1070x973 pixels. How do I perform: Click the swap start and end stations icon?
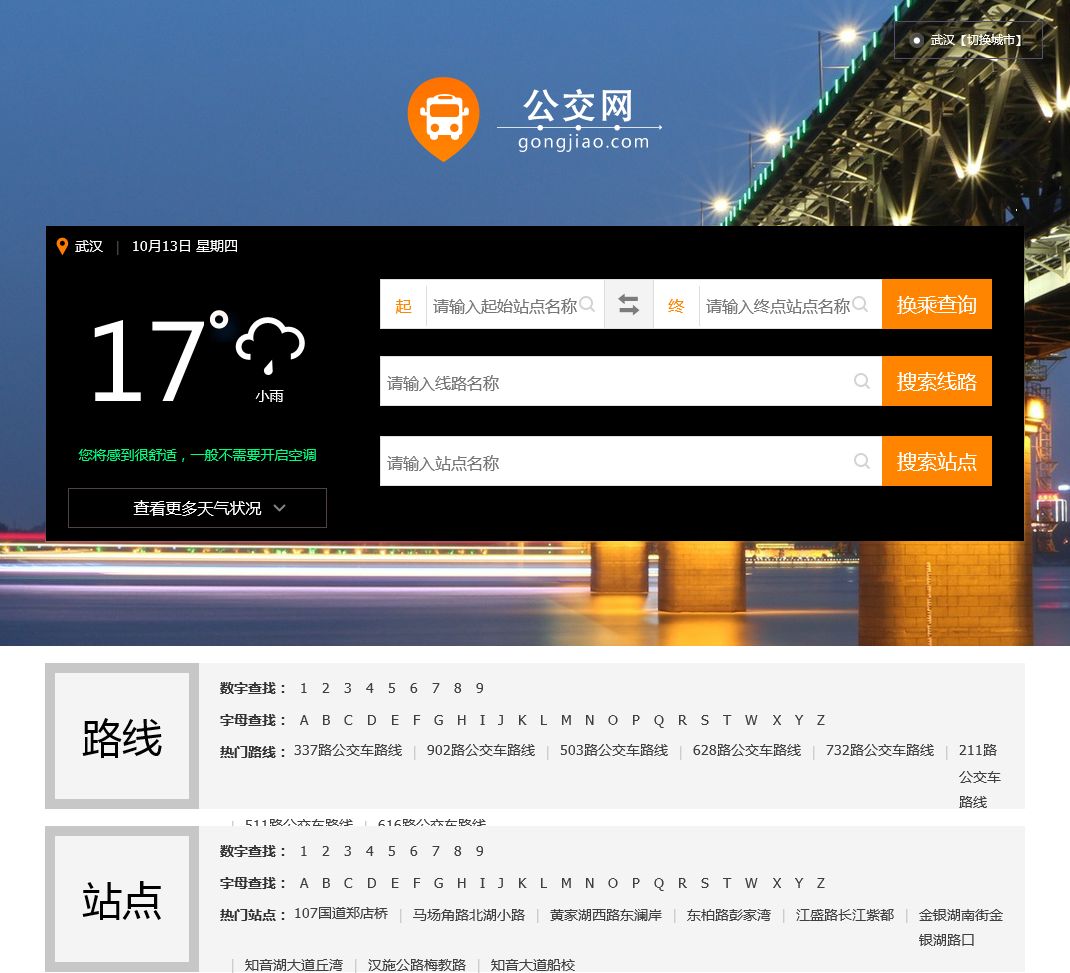pyautogui.click(x=628, y=304)
